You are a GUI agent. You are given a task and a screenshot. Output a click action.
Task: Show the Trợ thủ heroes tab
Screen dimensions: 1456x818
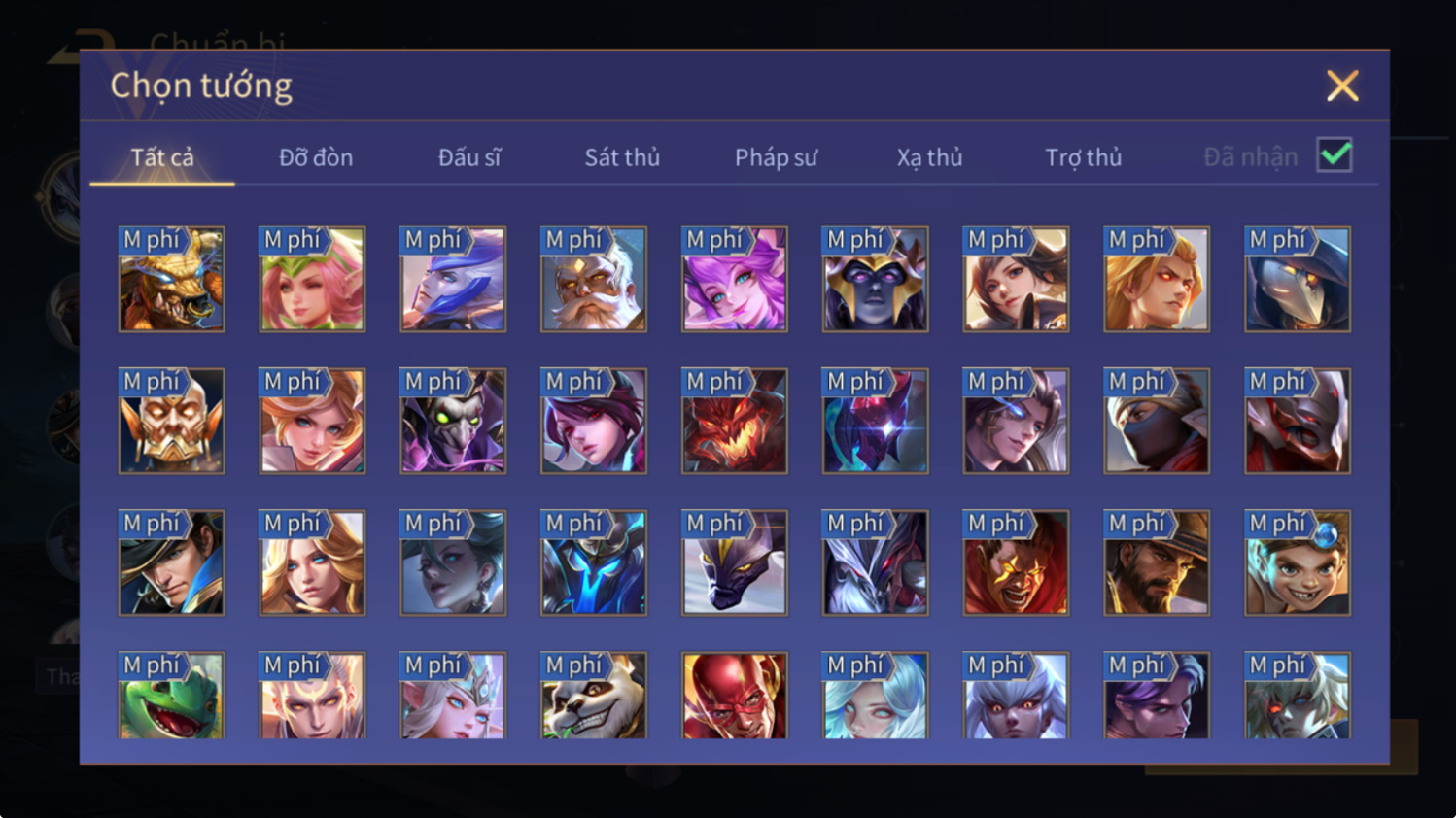(x=1083, y=157)
